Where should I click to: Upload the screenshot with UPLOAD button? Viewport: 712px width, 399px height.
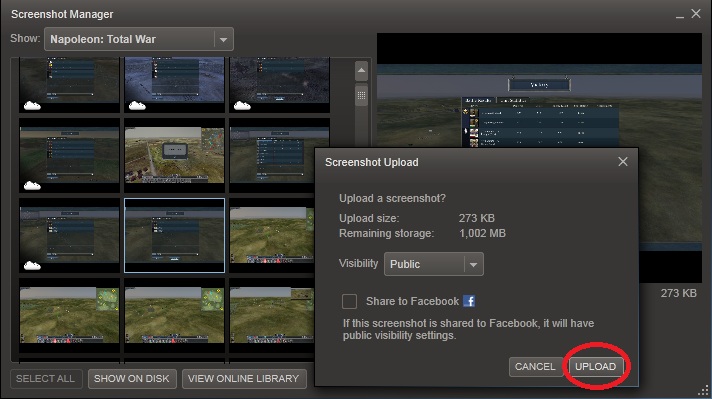point(595,366)
